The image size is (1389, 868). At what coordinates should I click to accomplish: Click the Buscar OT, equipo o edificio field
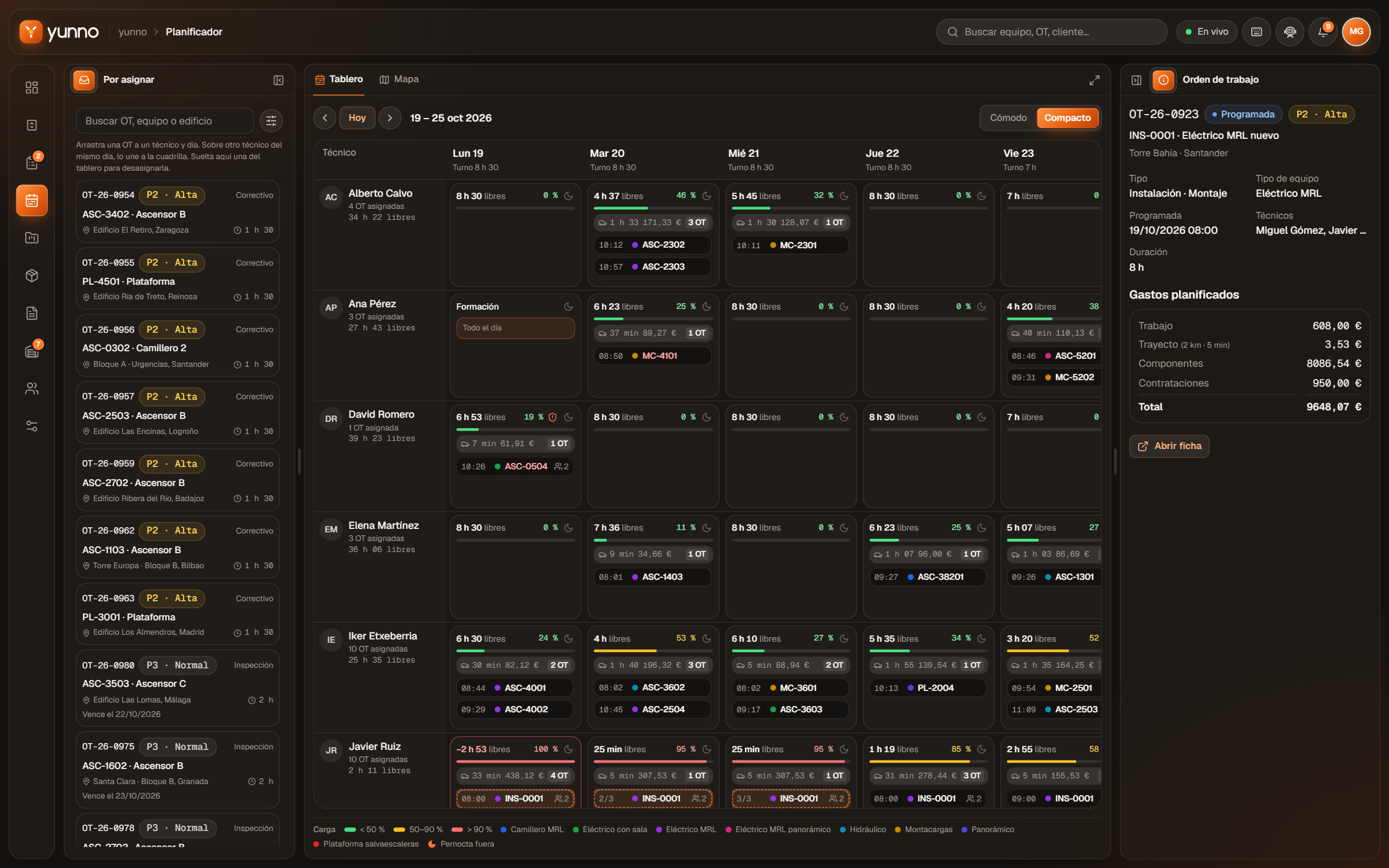click(x=165, y=121)
